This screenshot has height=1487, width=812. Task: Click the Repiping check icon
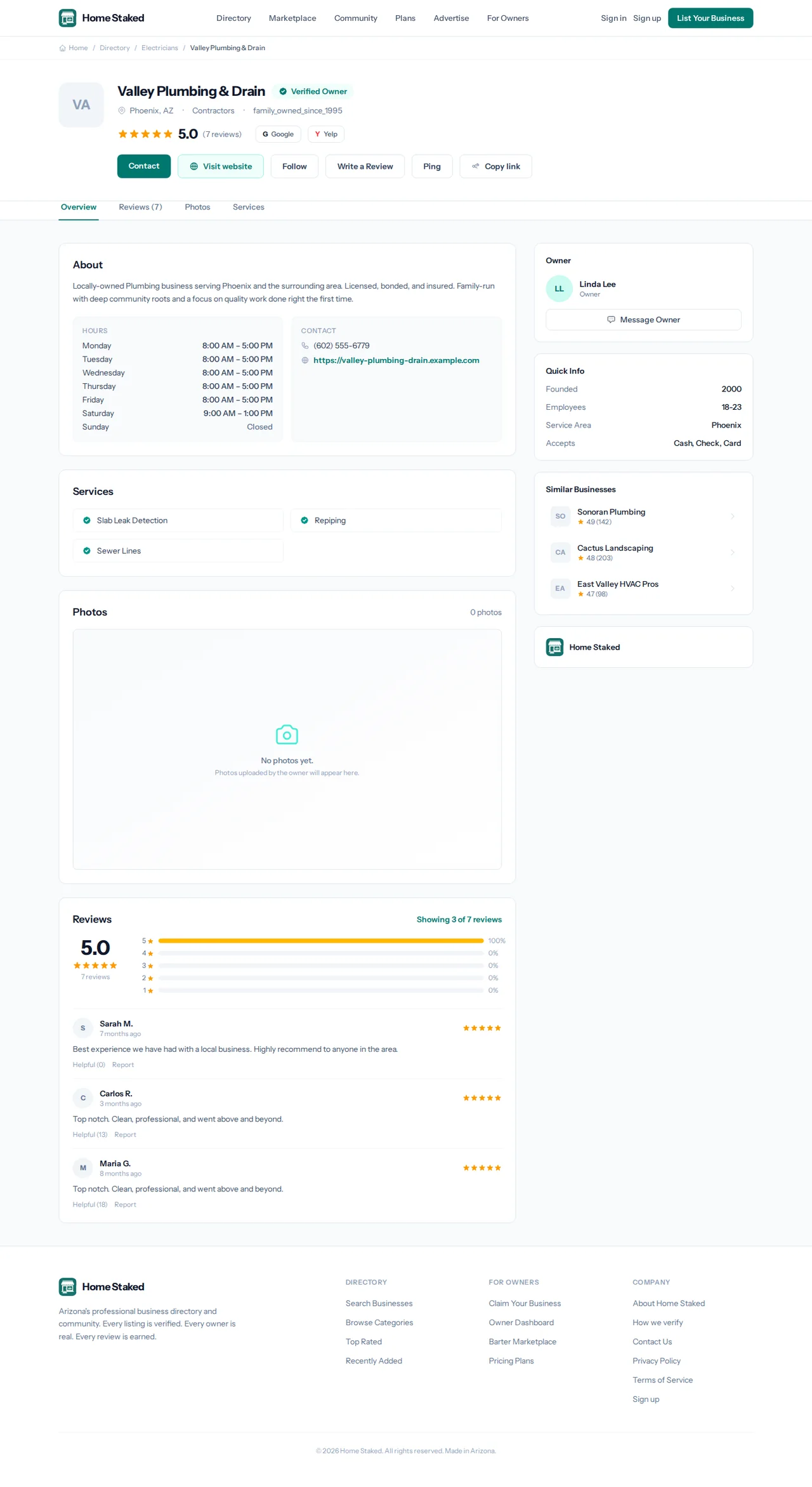click(x=304, y=520)
